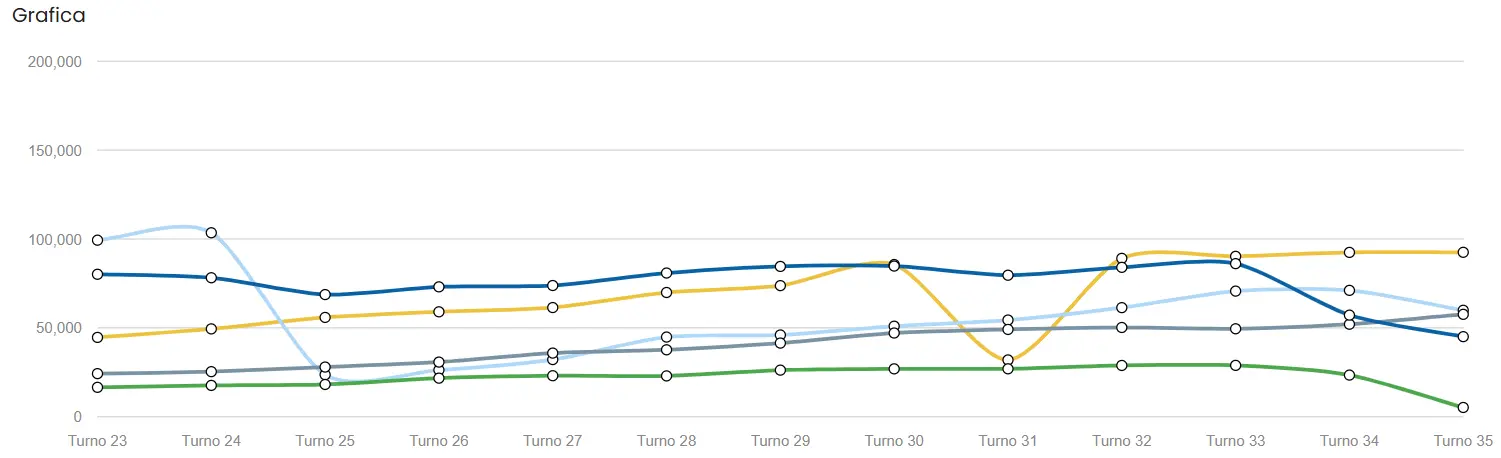Click the gray data point at Turno 29
The width and height of the screenshot is (1501, 458).
tap(780, 343)
